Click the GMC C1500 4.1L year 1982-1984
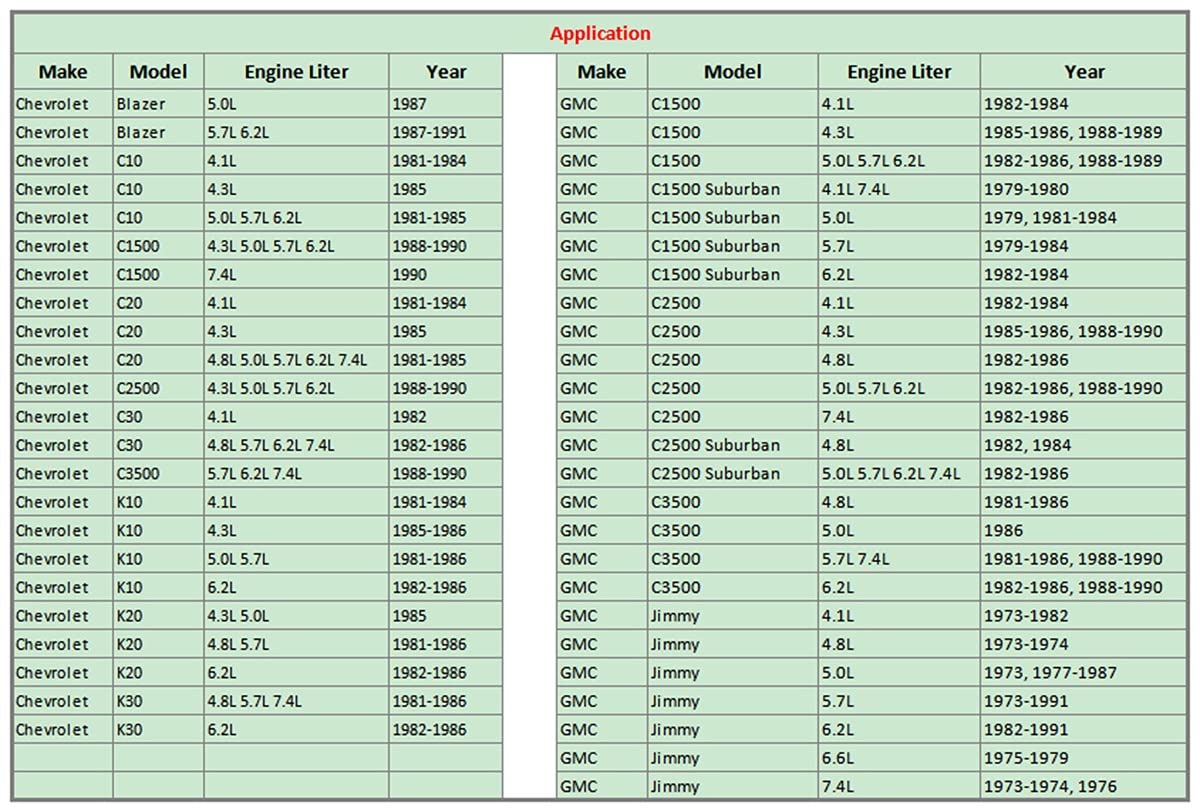 1084,104
